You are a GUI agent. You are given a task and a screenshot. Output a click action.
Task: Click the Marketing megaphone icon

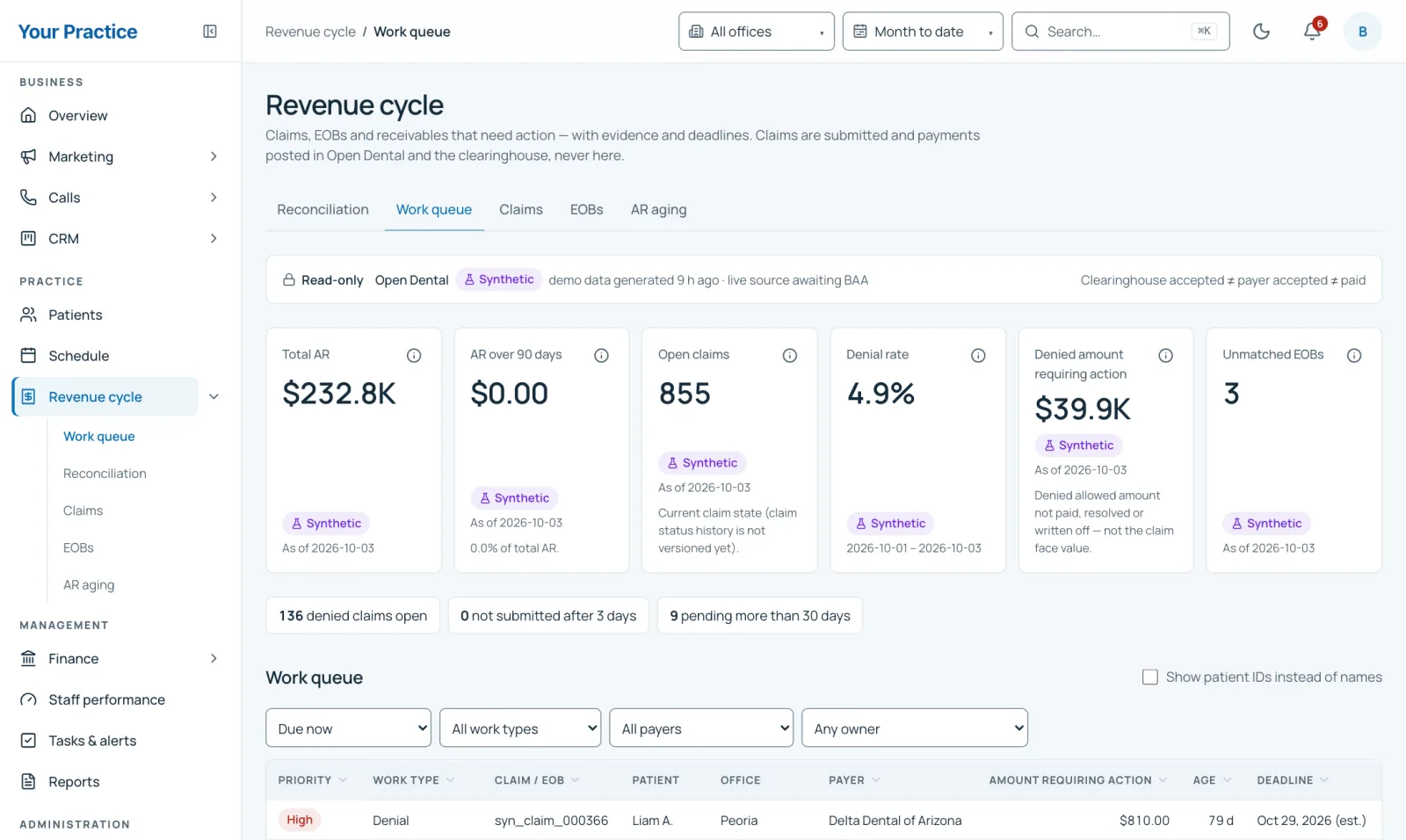coord(29,156)
